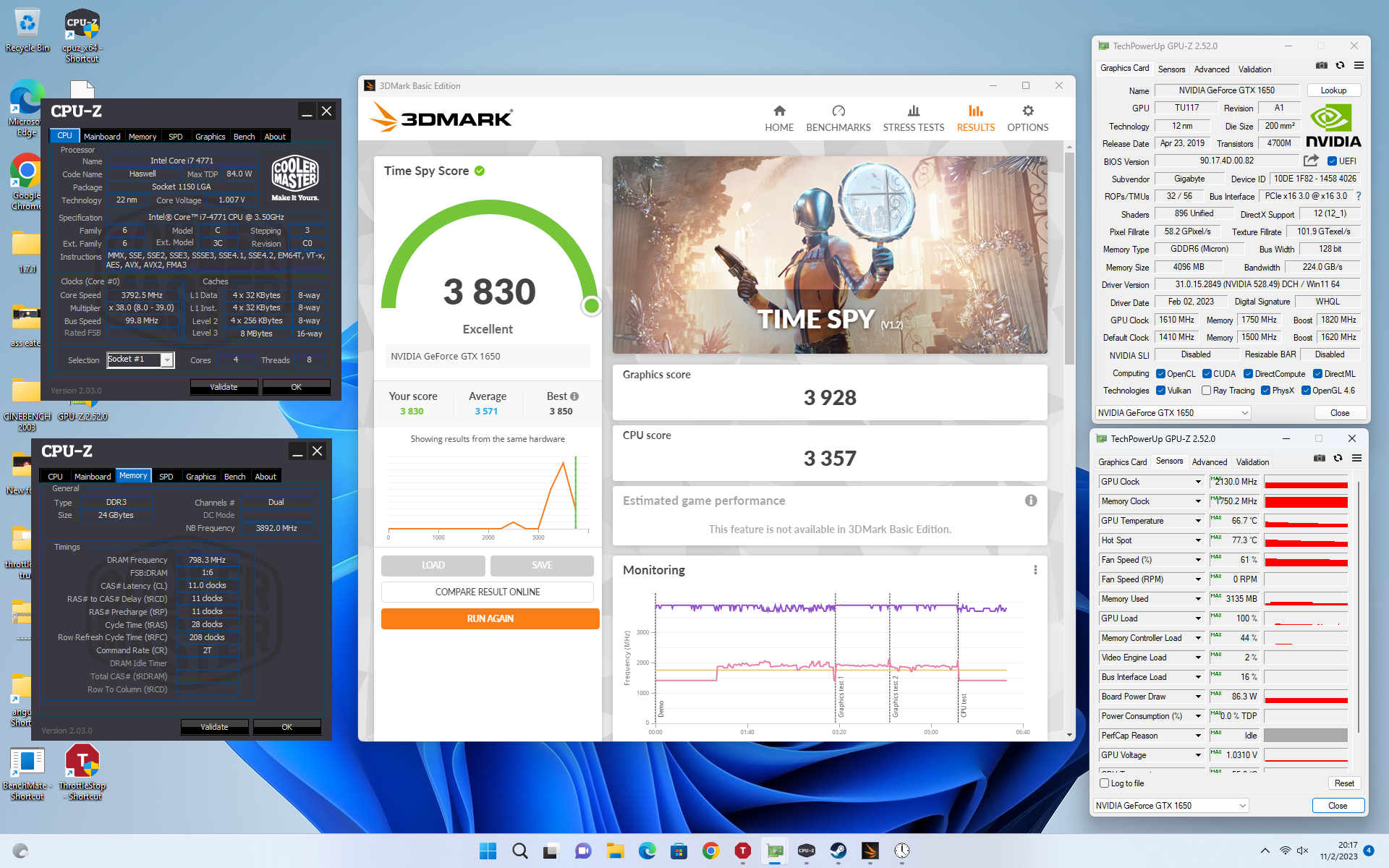Toggle UEFI checkbox in GPU-Z
The height and width of the screenshot is (868, 1389).
coord(1332,161)
